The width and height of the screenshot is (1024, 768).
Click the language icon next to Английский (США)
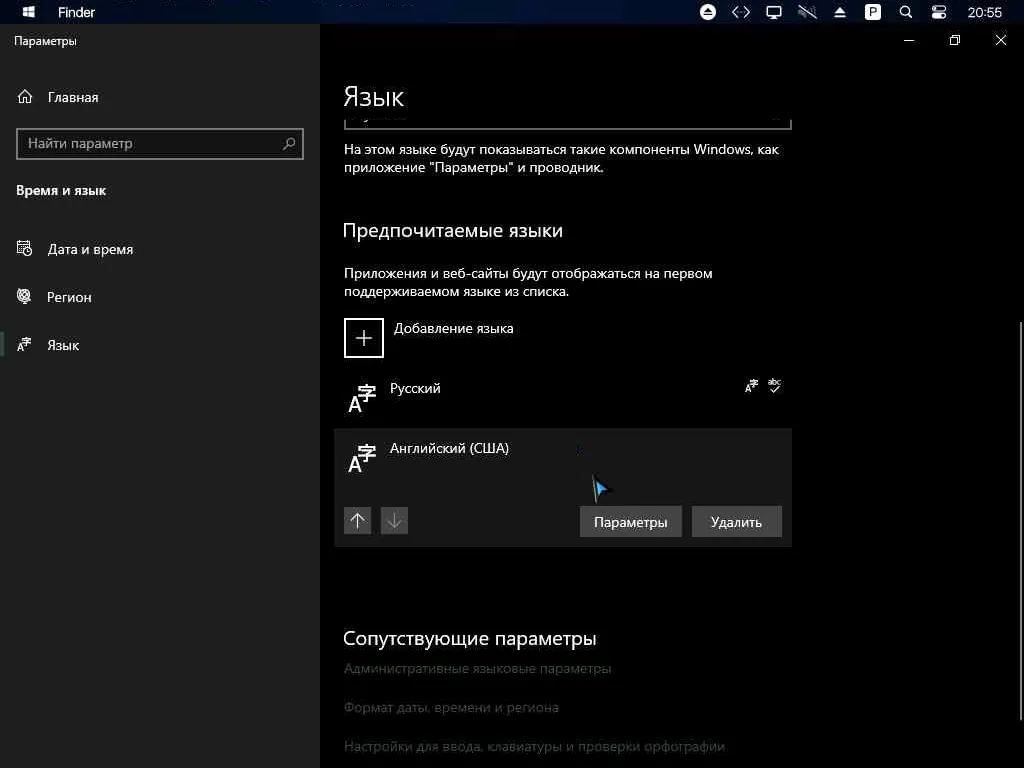click(x=362, y=458)
